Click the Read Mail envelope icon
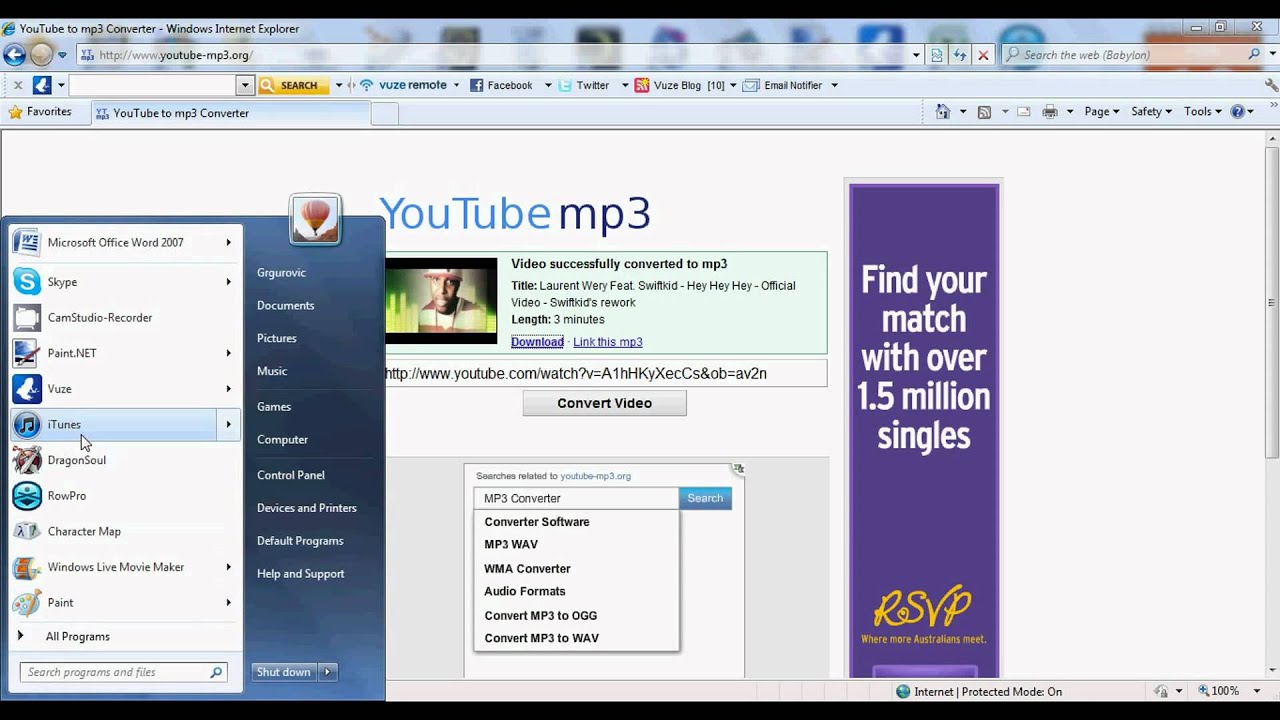1280x720 pixels. point(1023,112)
